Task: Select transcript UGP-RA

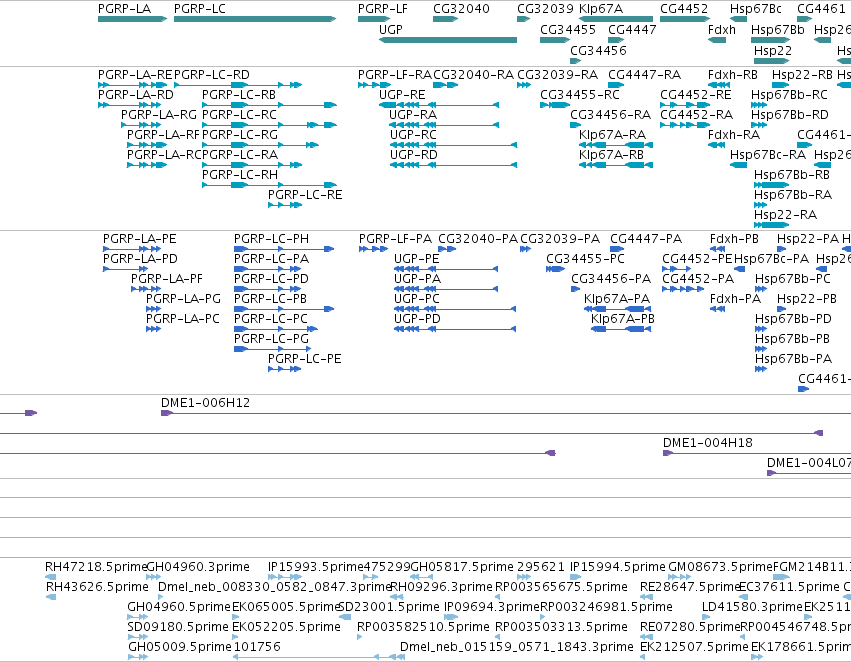Action: point(413,114)
